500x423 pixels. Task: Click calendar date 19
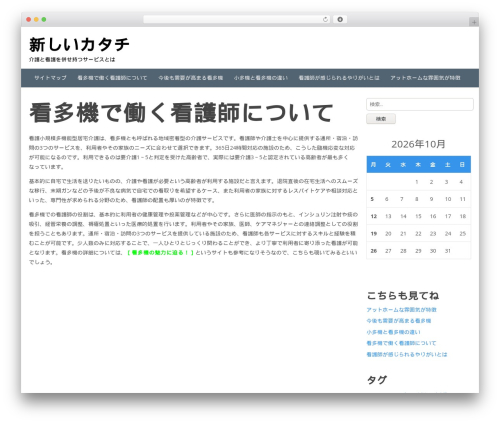pos(374,234)
